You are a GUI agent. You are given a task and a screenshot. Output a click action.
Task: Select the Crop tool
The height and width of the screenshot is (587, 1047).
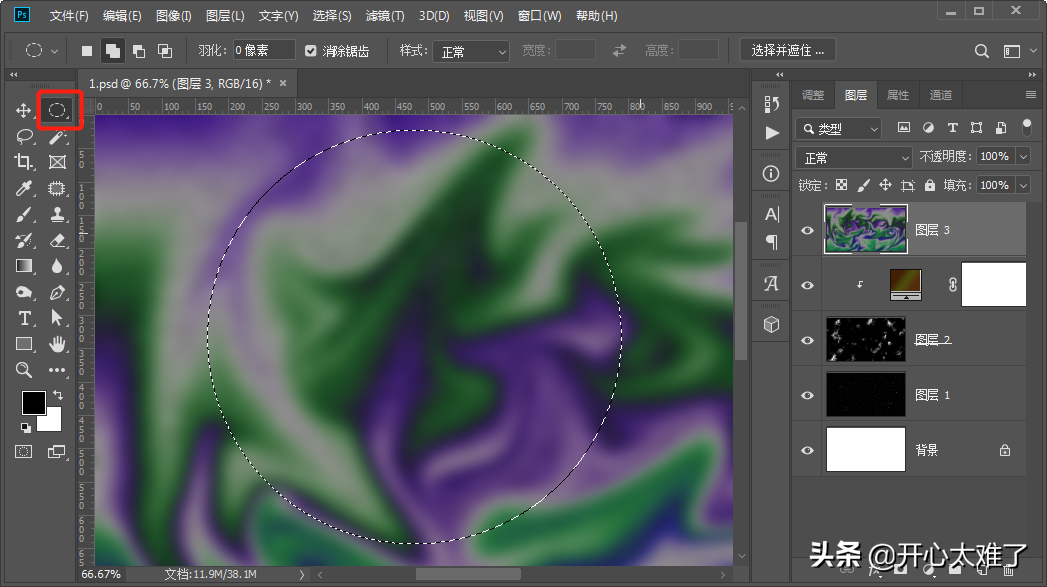pos(24,162)
